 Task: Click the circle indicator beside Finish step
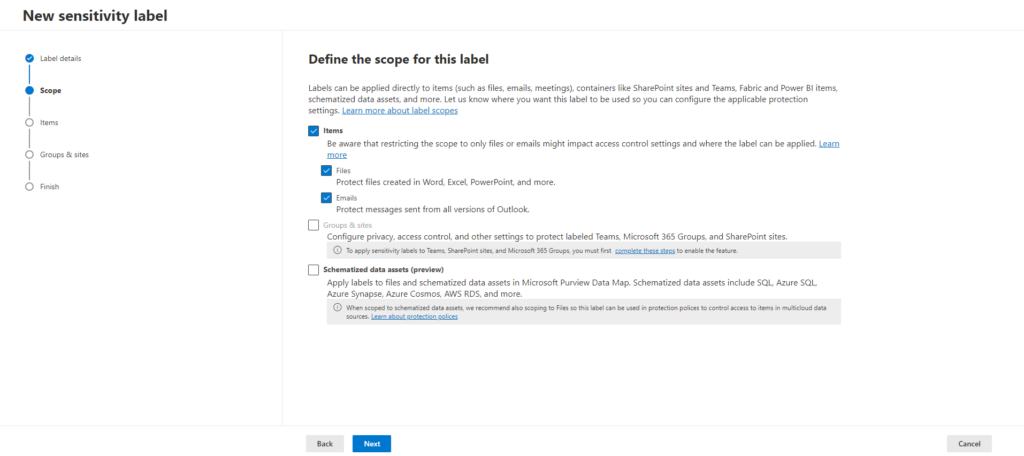pos(29,187)
